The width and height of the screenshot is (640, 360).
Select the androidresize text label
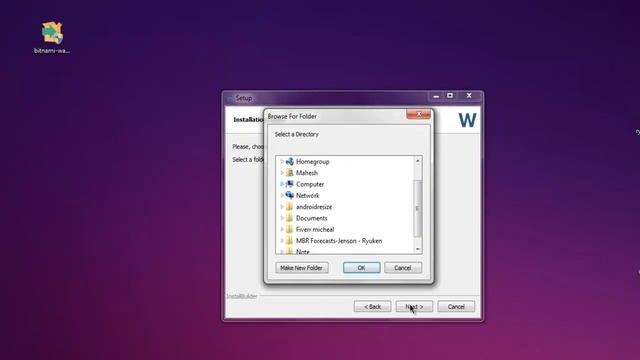pyautogui.click(x=314, y=207)
